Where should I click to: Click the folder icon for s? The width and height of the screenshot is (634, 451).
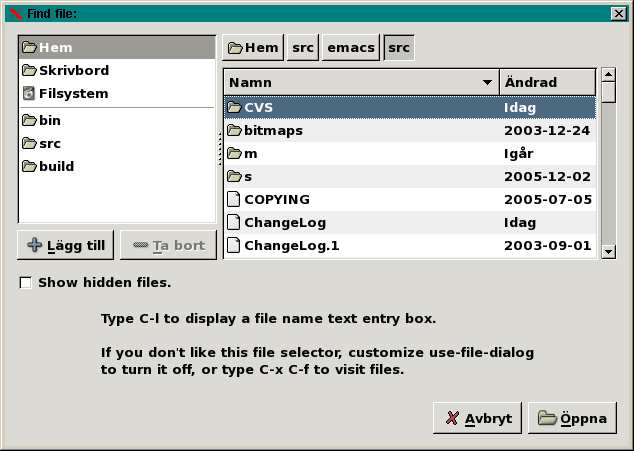(234, 177)
